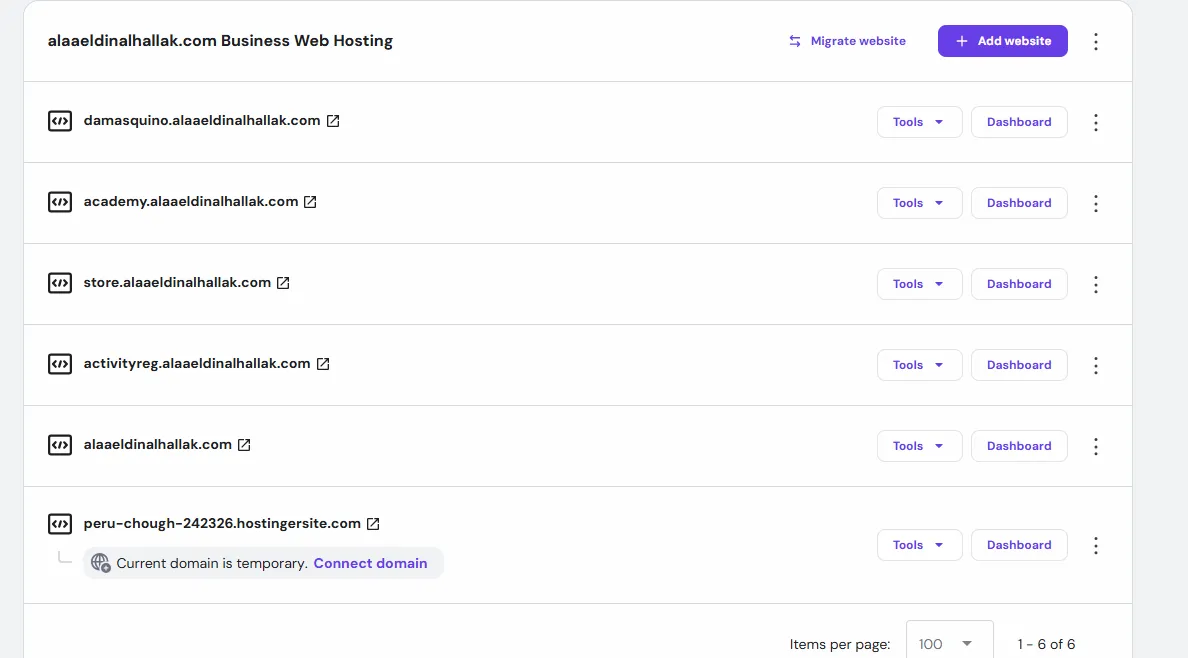Click code icon beside alaaeldinalhallak.com website
Viewport: 1188px width, 658px height.
coord(60,445)
